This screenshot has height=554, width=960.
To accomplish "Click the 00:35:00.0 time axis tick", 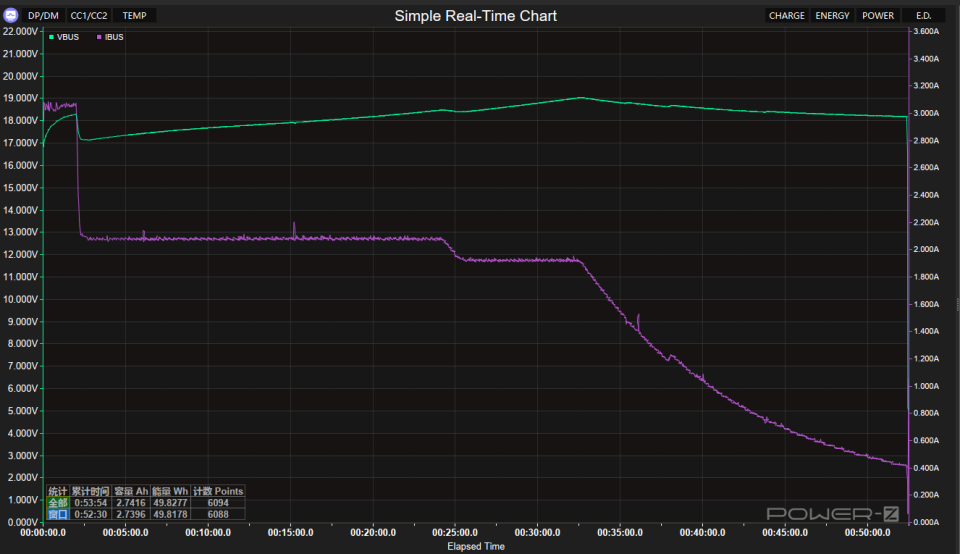I will (x=620, y=533).
